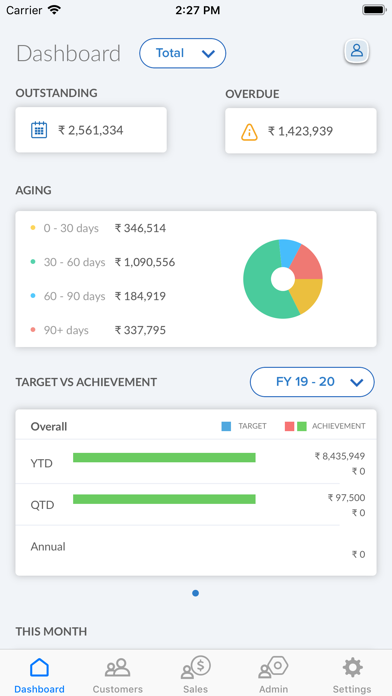Tap the Customers people icon
The image size is (392, 696).
click(x=117, y=668)
